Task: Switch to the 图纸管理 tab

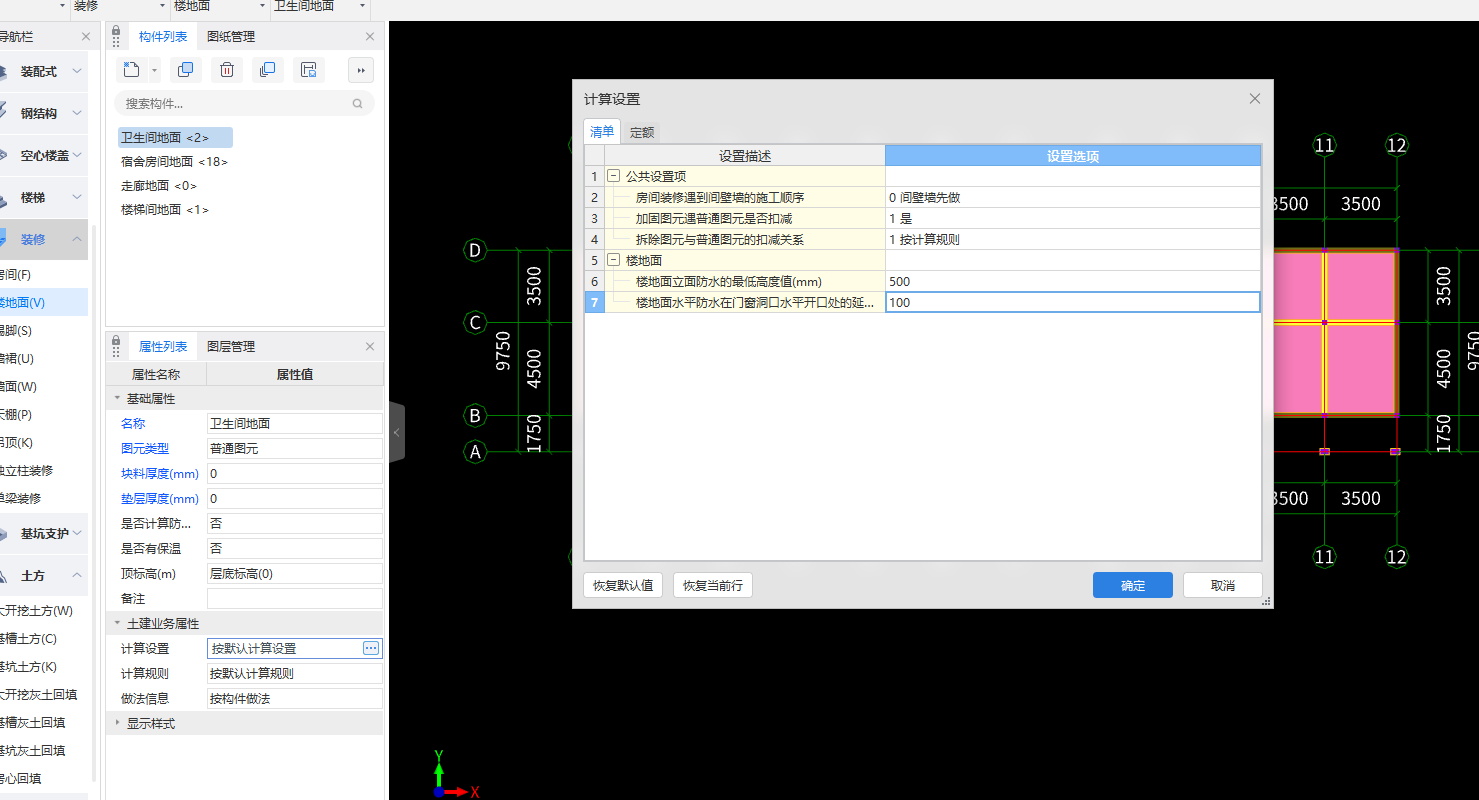Action: click(231, 36)
